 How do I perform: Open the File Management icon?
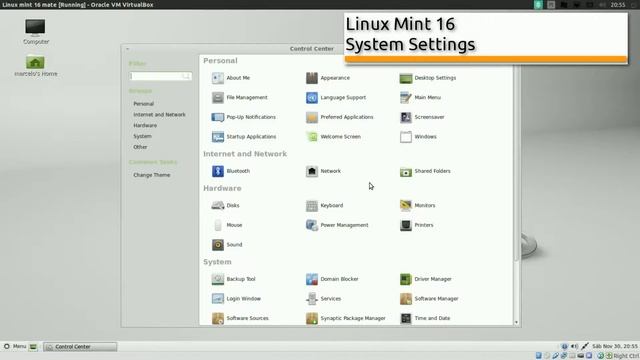coord(218,98)
